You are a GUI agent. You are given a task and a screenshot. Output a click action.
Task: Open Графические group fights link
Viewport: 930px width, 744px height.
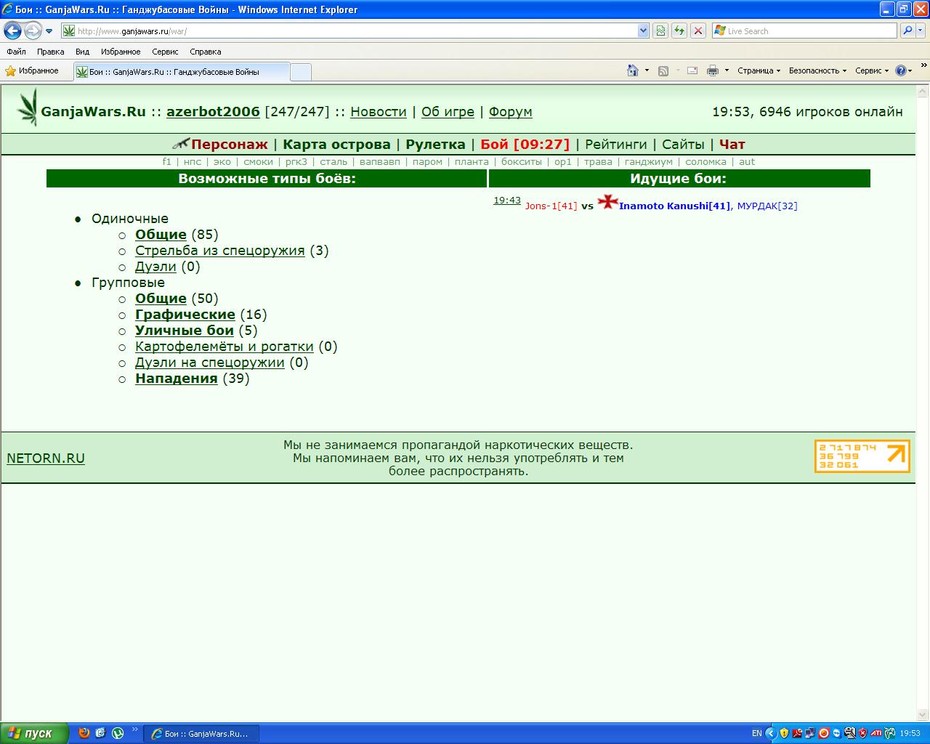coord(185,314)
